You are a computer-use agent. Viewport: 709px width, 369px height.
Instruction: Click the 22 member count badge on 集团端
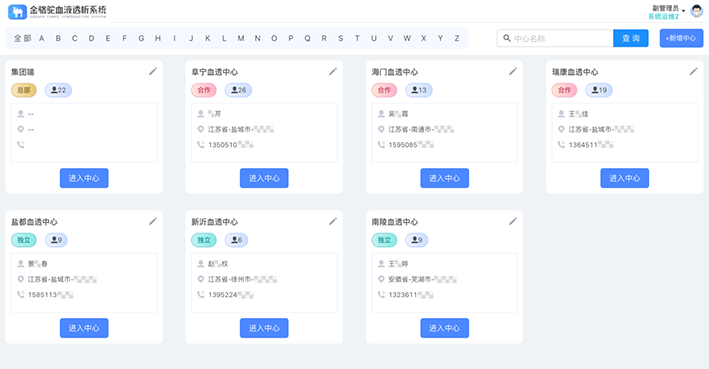(x=58, y=90)
